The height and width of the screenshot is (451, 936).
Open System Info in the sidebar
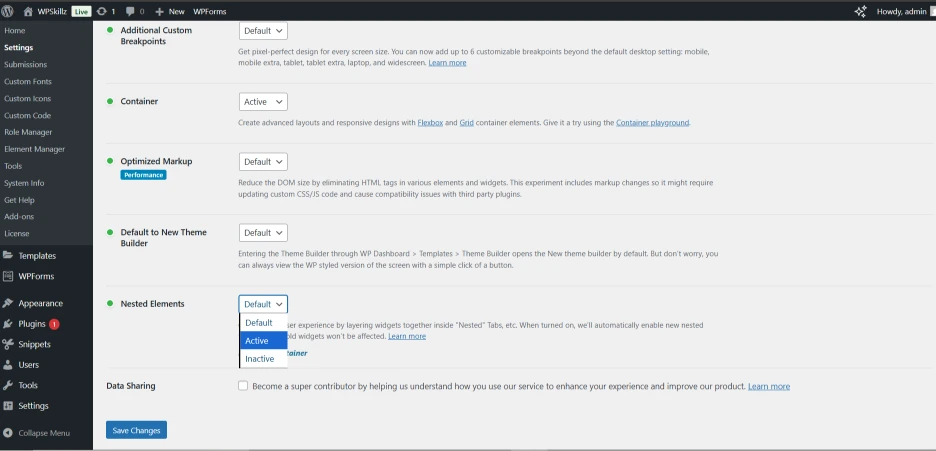(24, 183)
